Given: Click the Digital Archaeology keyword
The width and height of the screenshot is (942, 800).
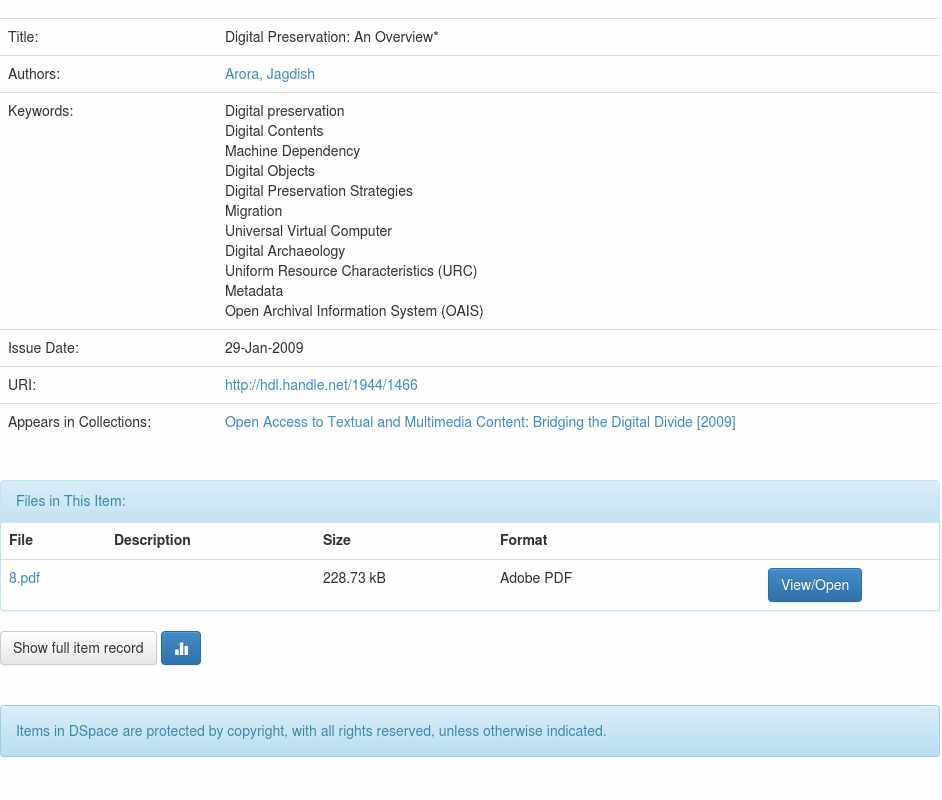Looking at the screenshot, I should click(285, 251).
